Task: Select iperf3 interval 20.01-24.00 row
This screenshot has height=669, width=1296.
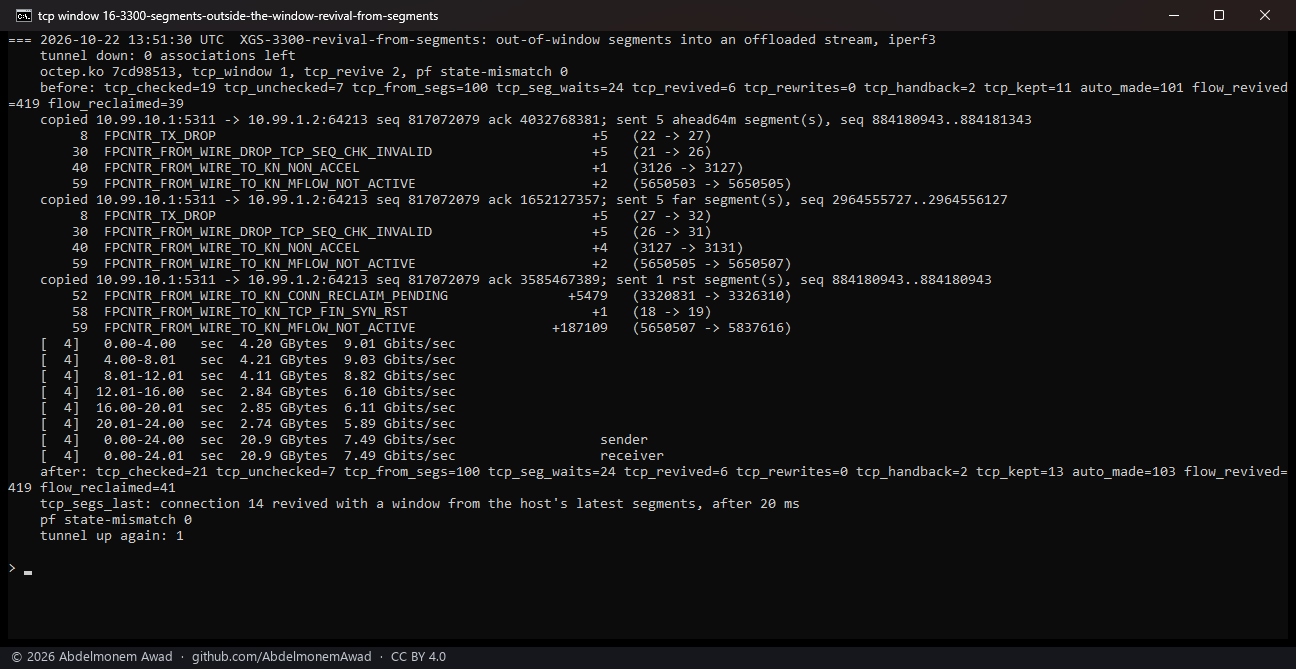Action: pyautogui.click(x=248, y=424)
